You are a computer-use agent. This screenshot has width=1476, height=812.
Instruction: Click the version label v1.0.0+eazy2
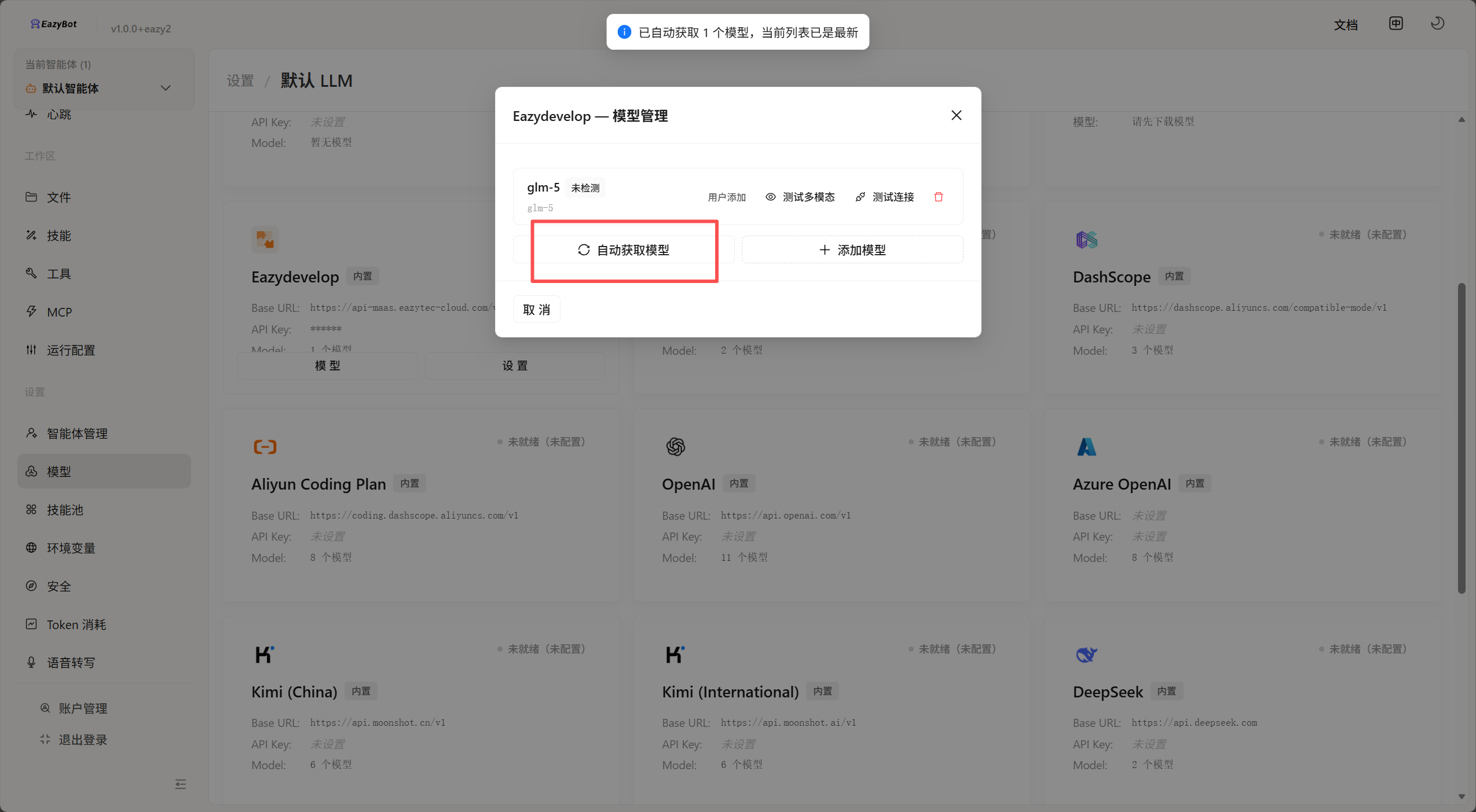(141, 28)
